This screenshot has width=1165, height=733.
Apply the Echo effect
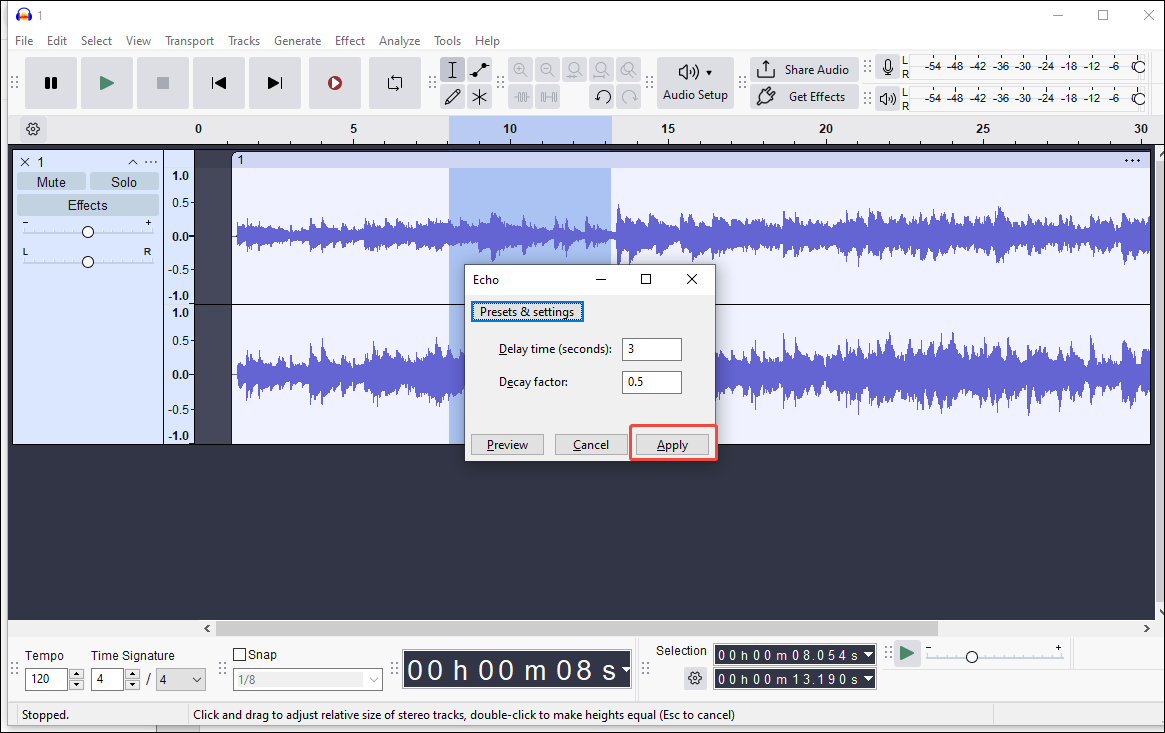672,444
